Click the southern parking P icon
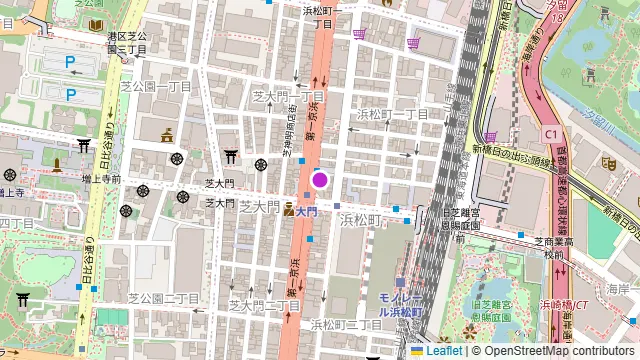Viewport: 640px width, 360px height. point(71,95)
